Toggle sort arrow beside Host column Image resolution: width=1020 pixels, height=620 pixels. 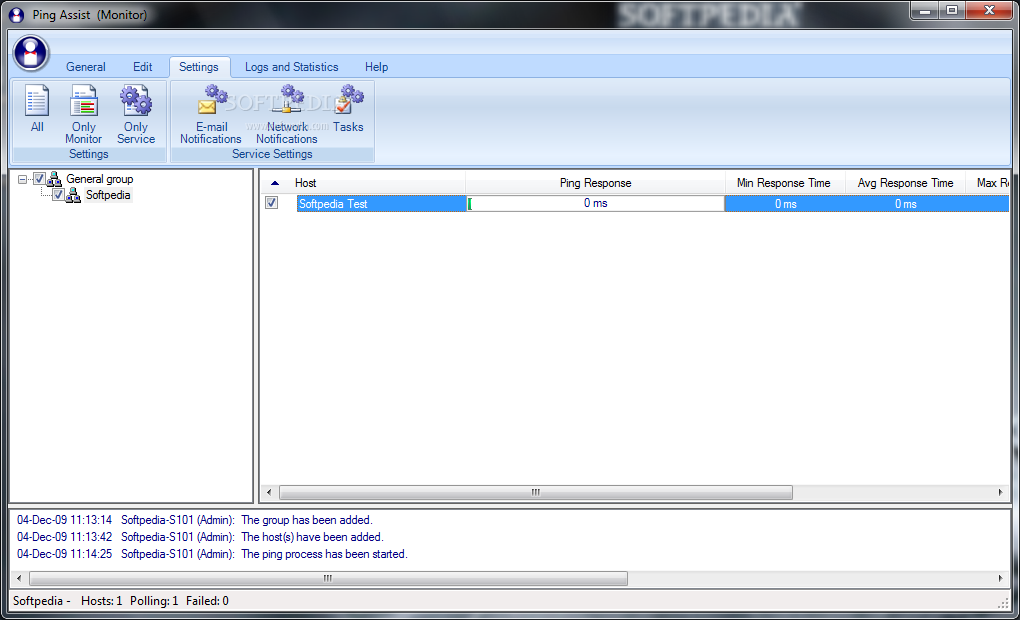[275, 183]
